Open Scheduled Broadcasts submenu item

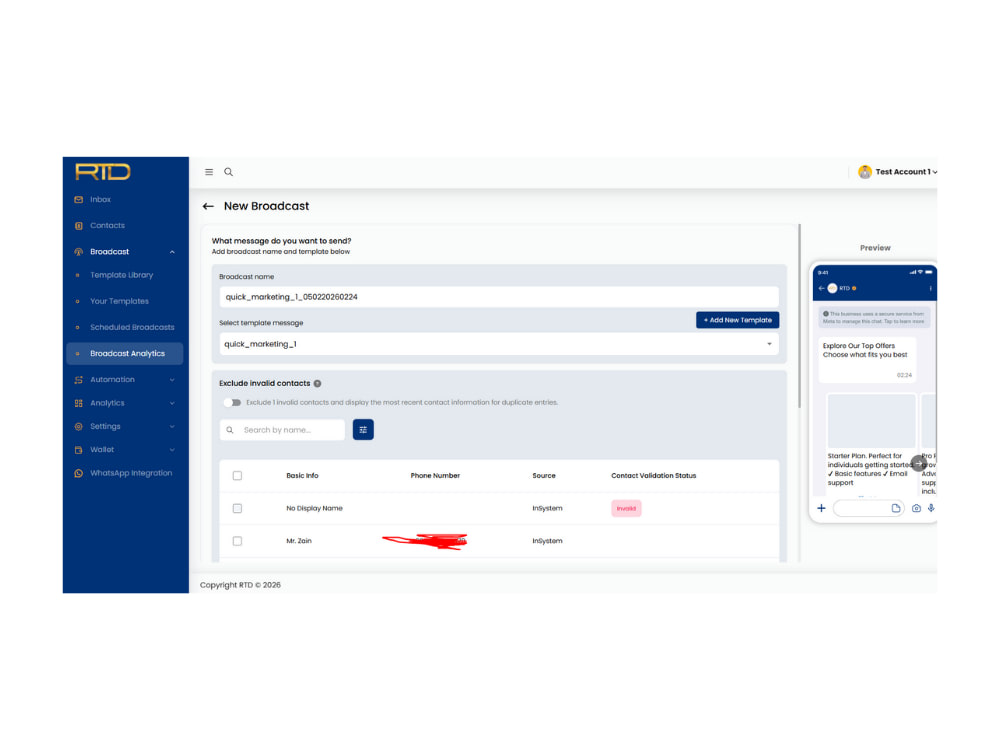[x=132, y=328]
